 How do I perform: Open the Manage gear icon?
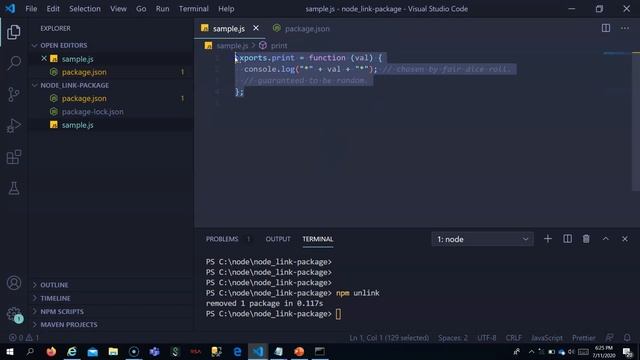click(14, 314)
